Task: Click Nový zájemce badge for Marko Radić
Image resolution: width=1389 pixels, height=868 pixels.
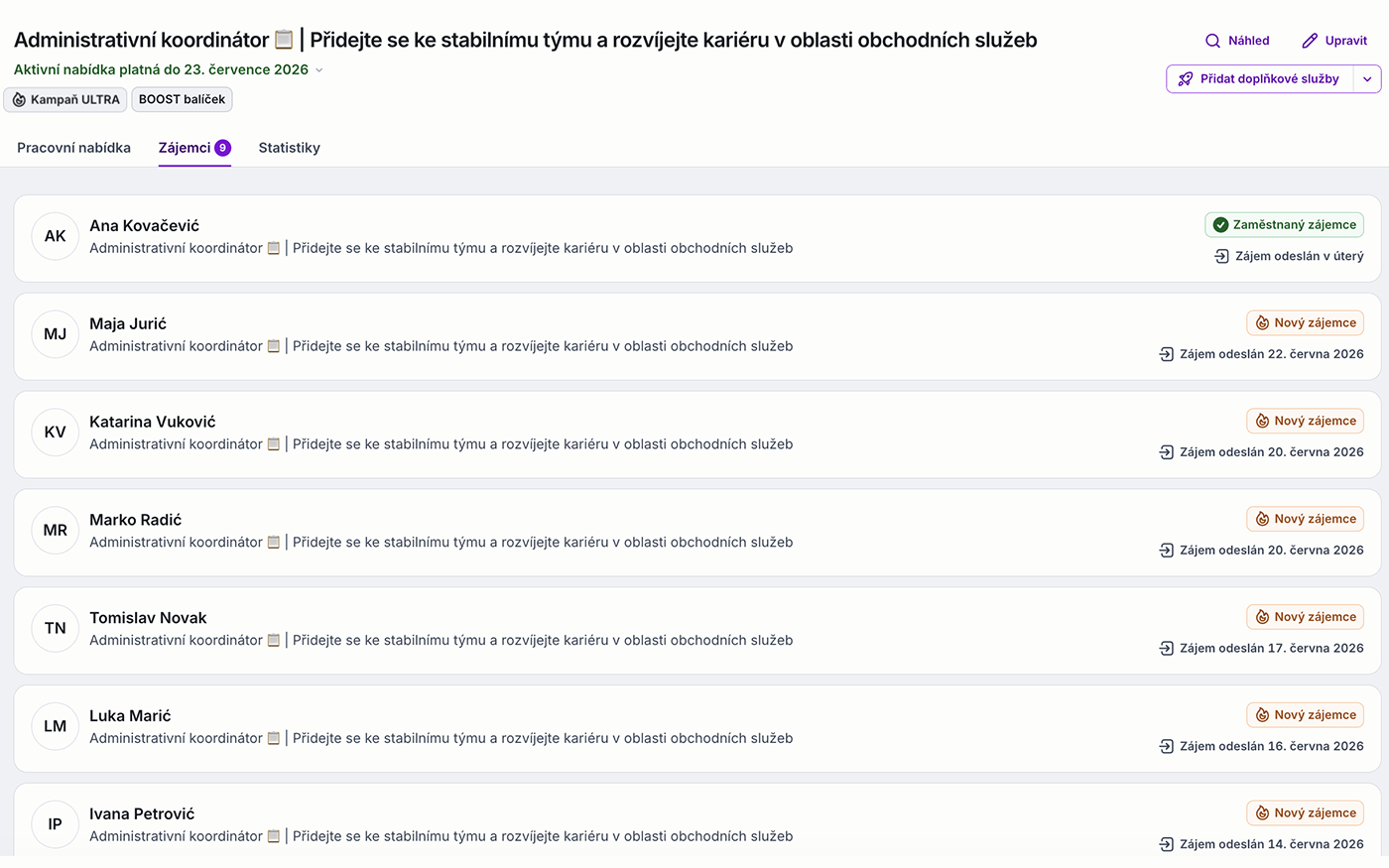Action: (1305, 520)
